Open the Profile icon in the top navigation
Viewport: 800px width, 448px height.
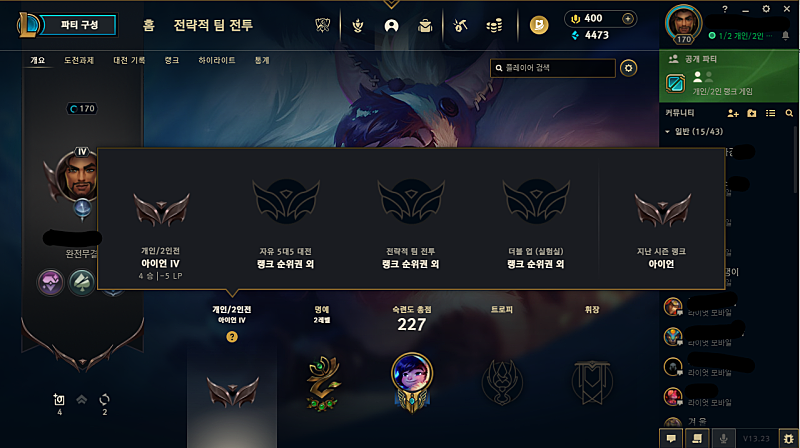click(x=391, y=25)
